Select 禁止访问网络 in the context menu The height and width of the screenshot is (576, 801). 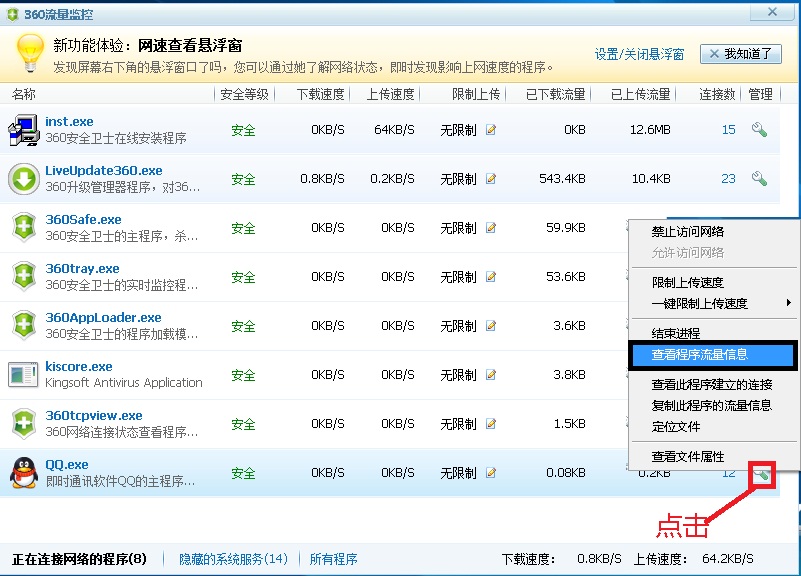point(688,232)
